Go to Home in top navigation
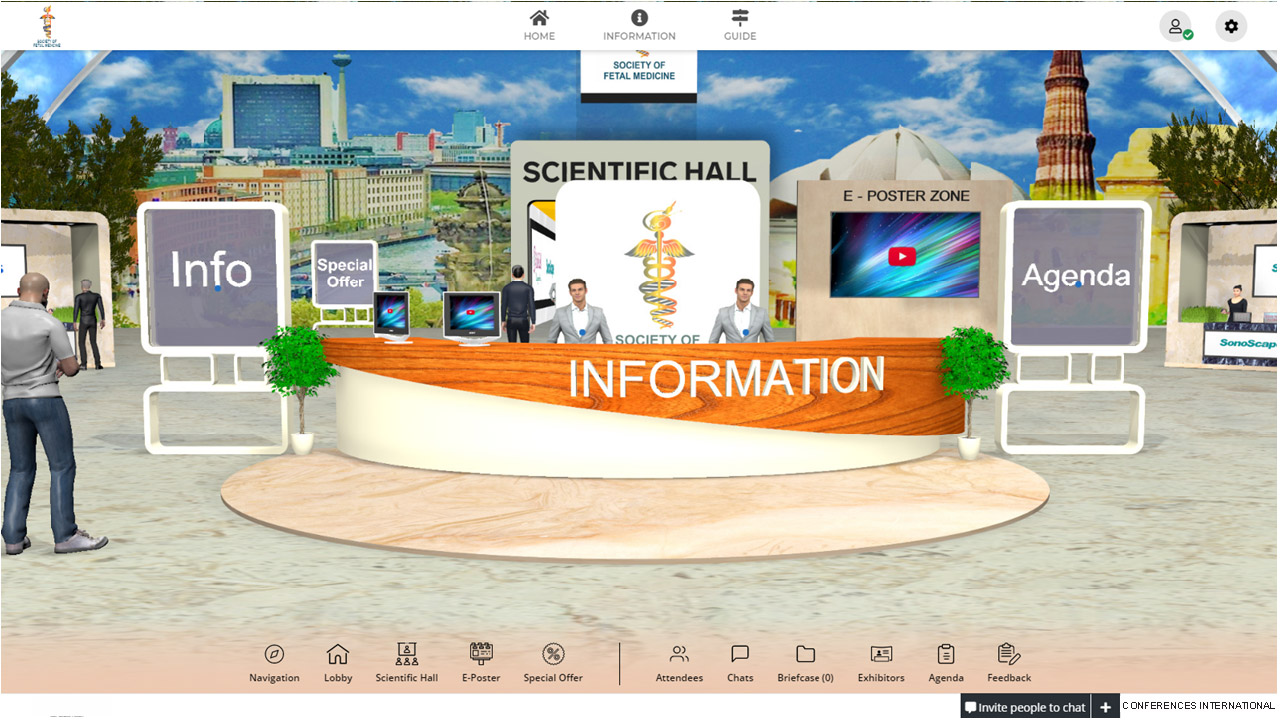Image resolution: width=1280 pixels, height=720 pixels. coord(539,26)
